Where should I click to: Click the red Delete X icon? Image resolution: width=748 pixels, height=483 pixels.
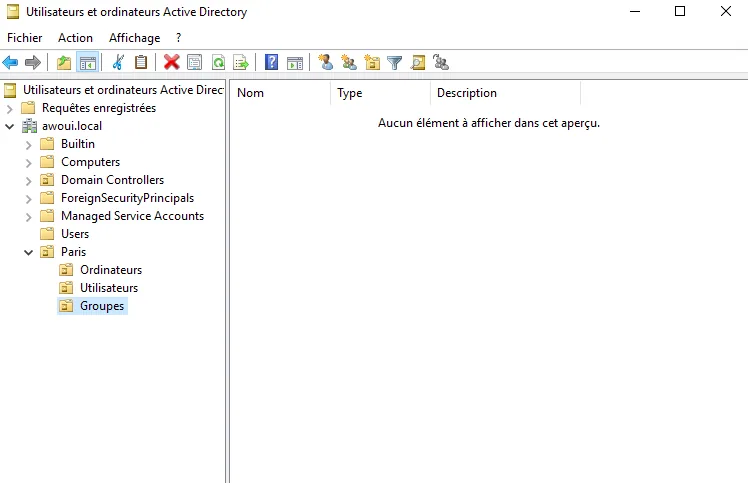[171, 63]
